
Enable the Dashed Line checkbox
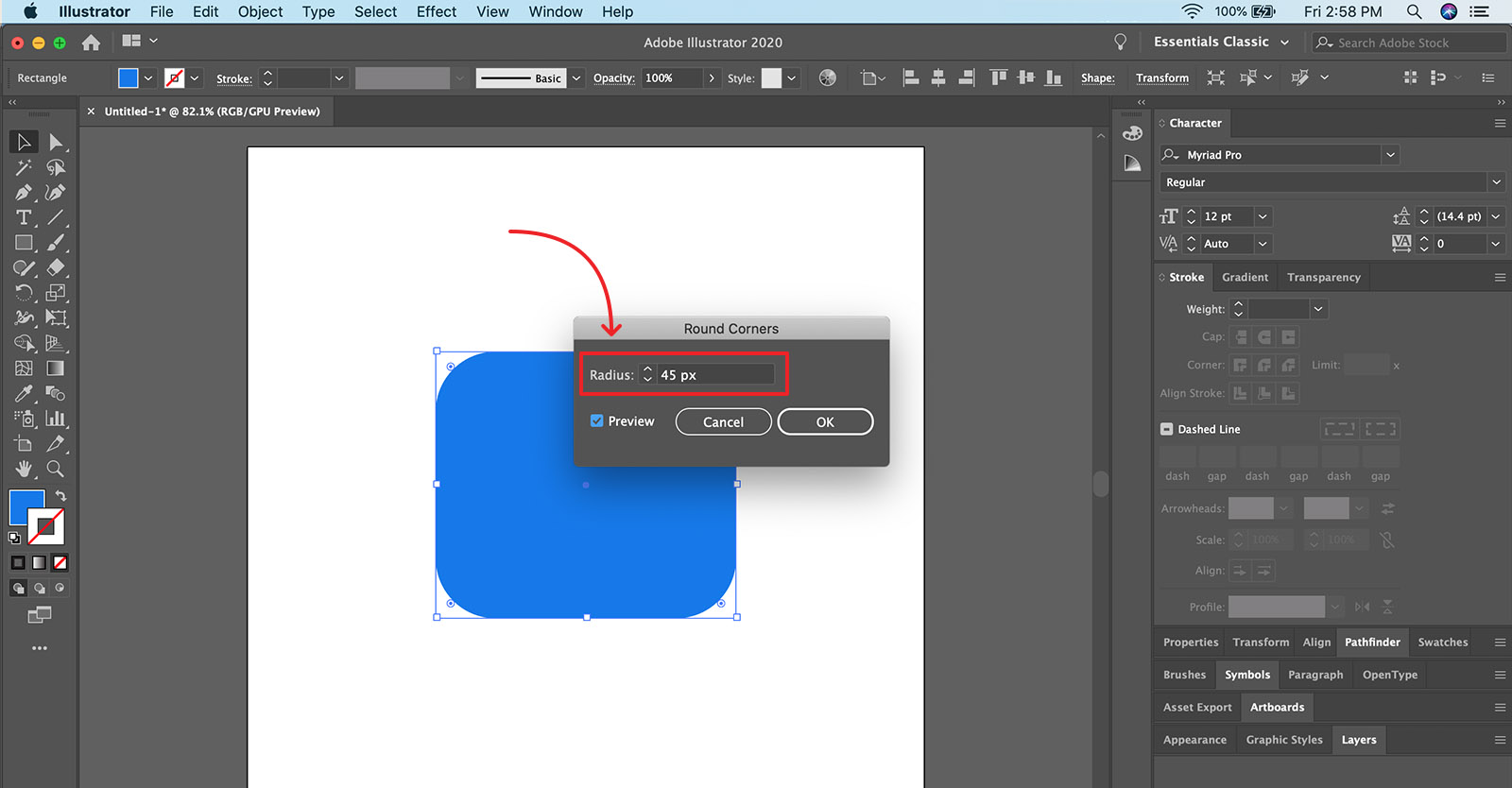[x=1167, y=429]
